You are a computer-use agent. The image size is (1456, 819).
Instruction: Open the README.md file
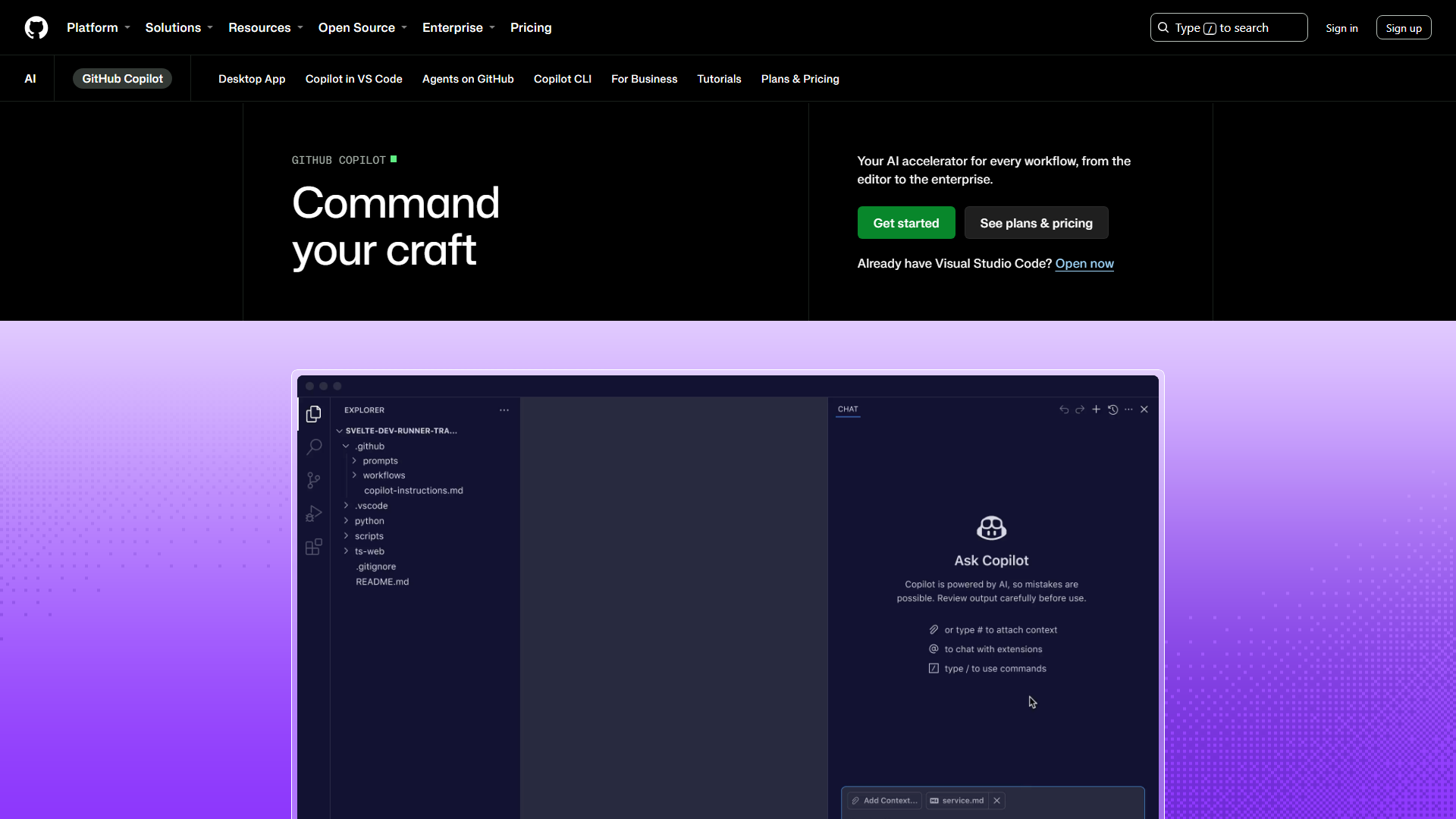click(x=382, y=582)
